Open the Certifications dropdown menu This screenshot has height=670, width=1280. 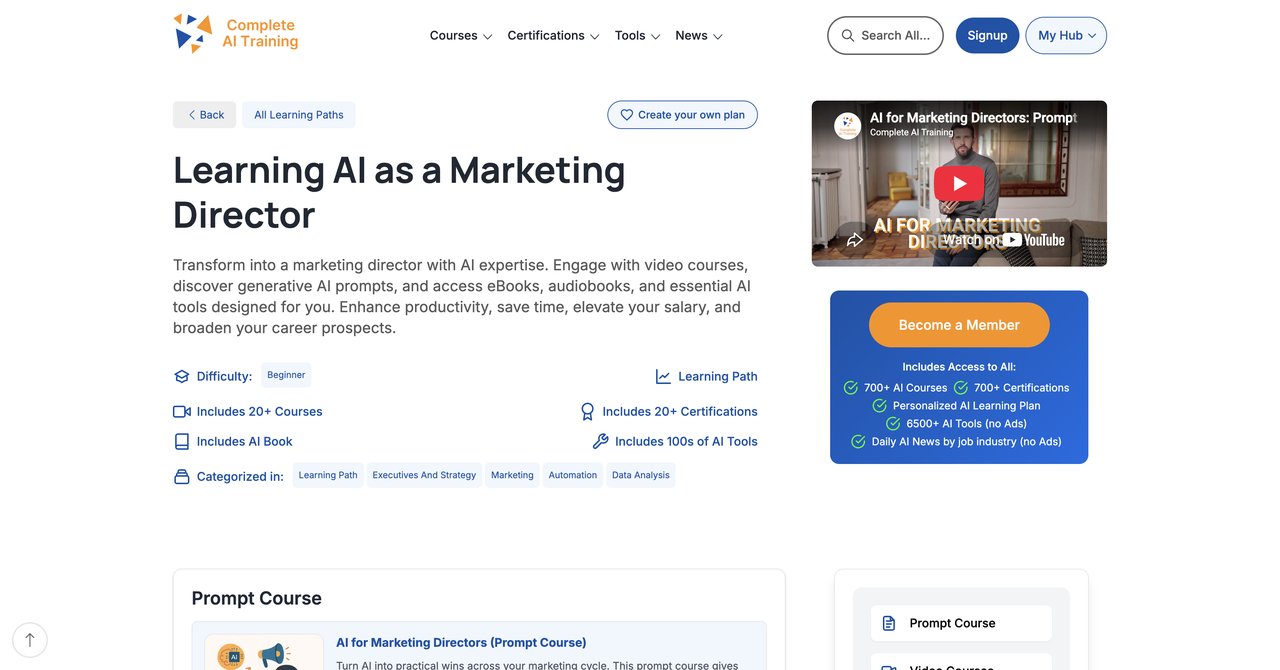point(553,35)
